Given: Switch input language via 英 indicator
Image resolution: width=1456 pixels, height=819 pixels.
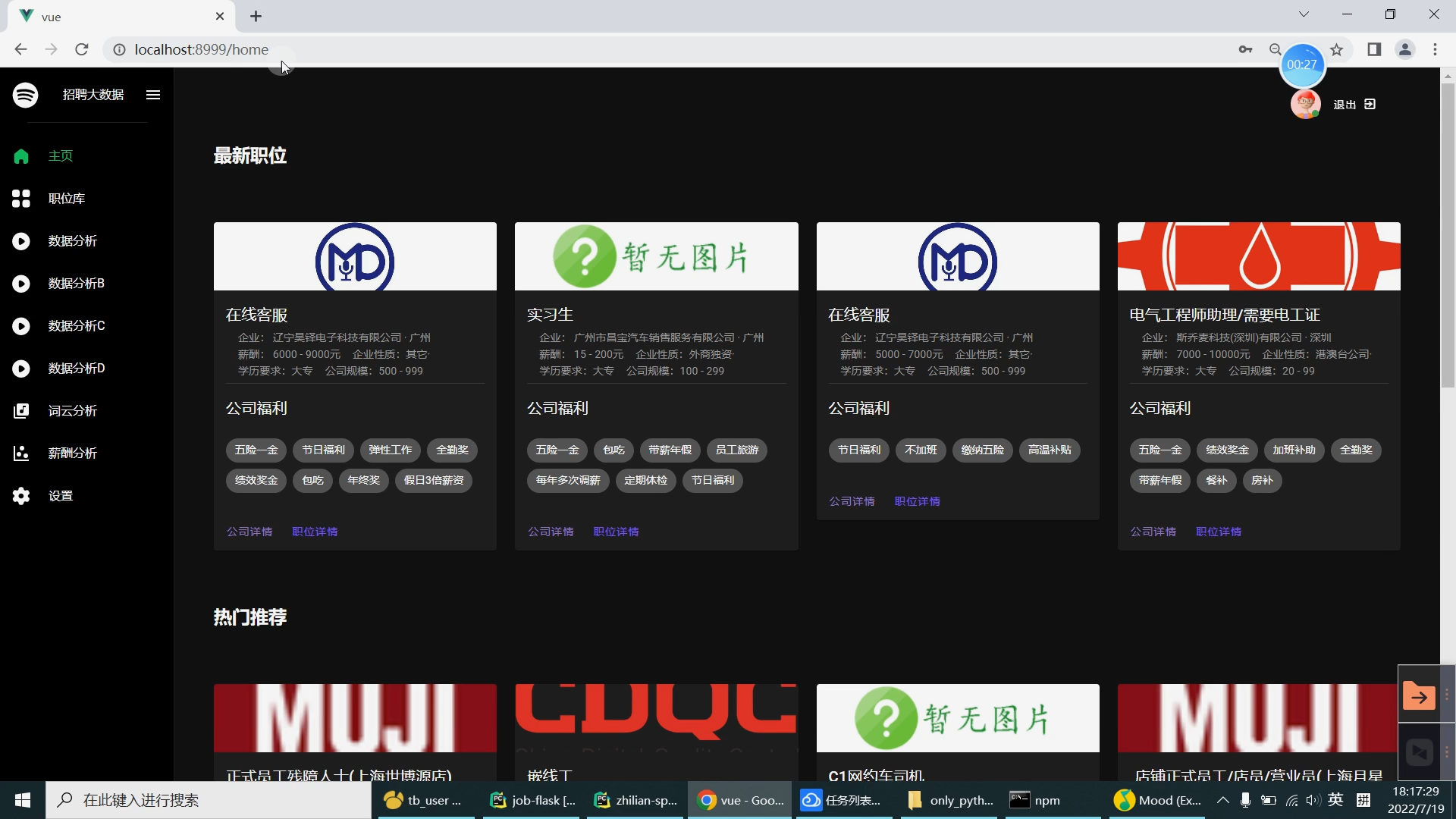Looking at the screenshot, I should point(1336,799).
